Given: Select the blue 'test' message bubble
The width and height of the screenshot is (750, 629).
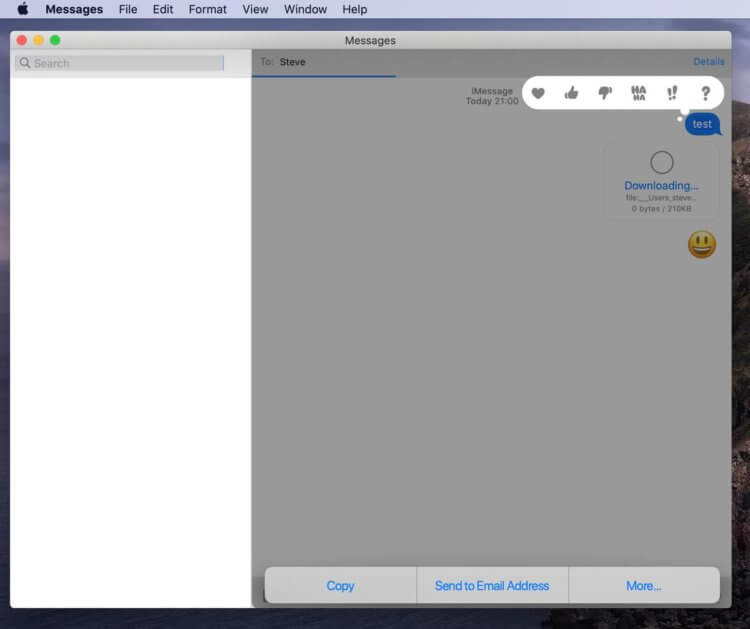Looking at the screenshot, I should 702,124.
